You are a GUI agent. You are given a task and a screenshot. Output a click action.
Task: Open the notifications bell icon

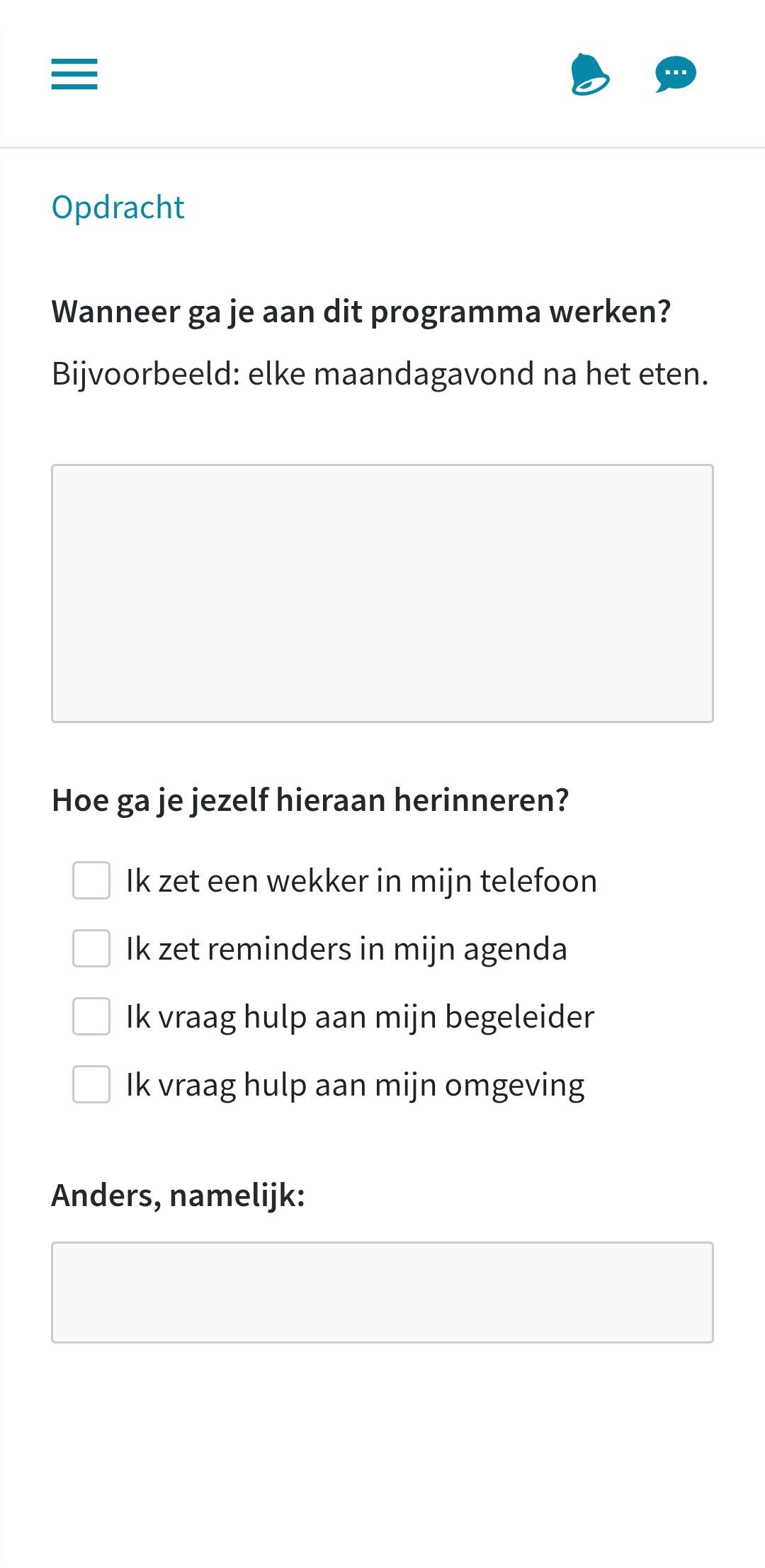pos(589,74)
